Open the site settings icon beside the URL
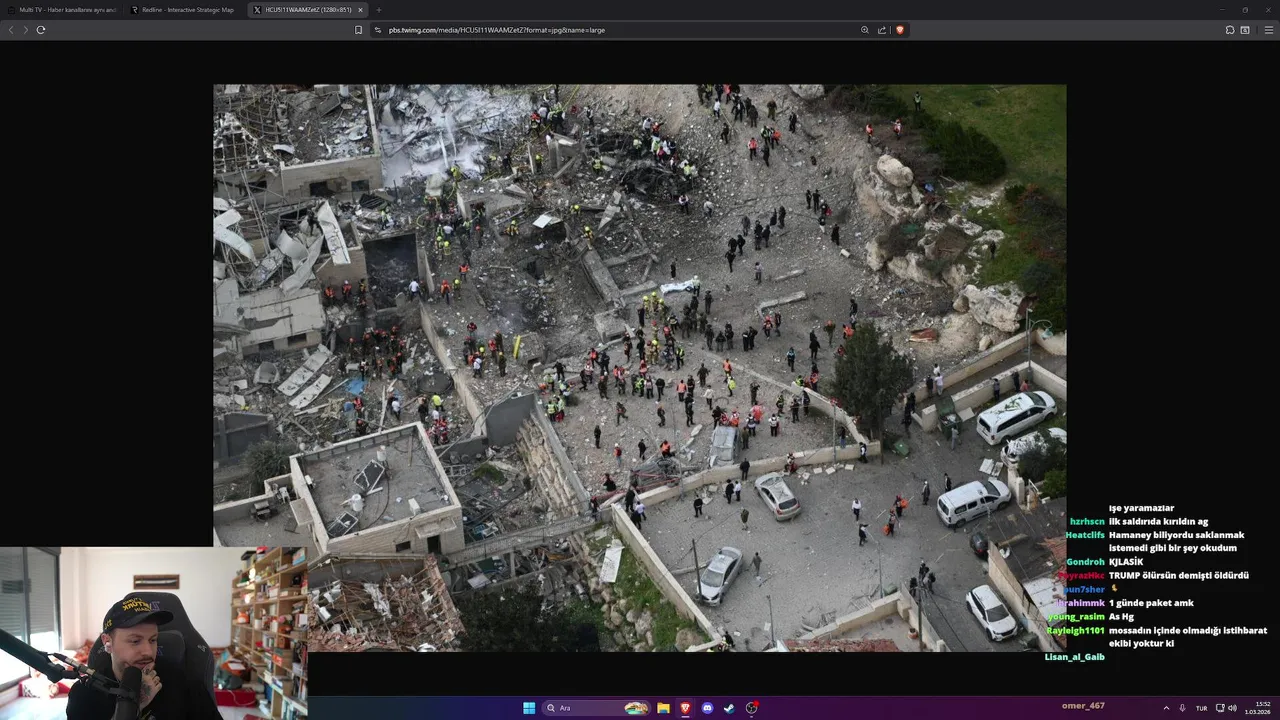1280x720 pixels. coord(378,30)
